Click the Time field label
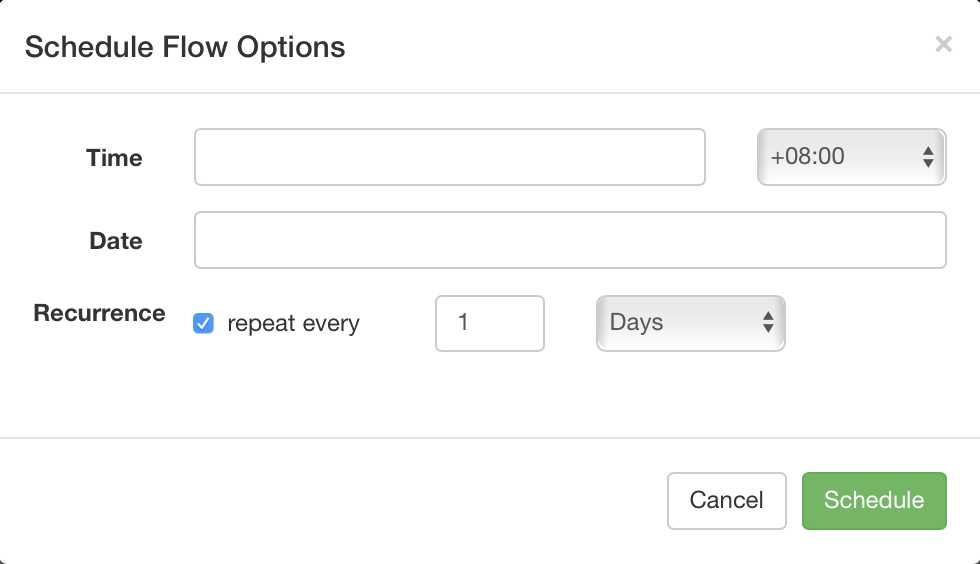 (114, 158)
